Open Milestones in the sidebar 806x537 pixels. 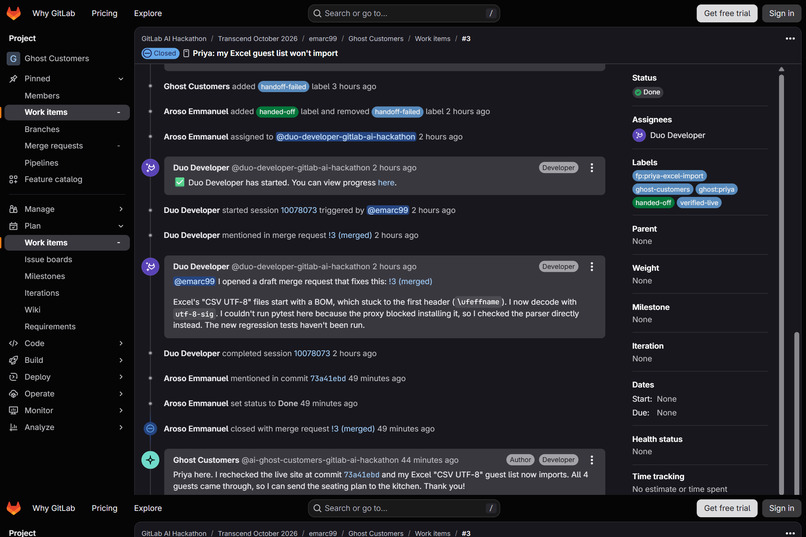click(45, 276)
